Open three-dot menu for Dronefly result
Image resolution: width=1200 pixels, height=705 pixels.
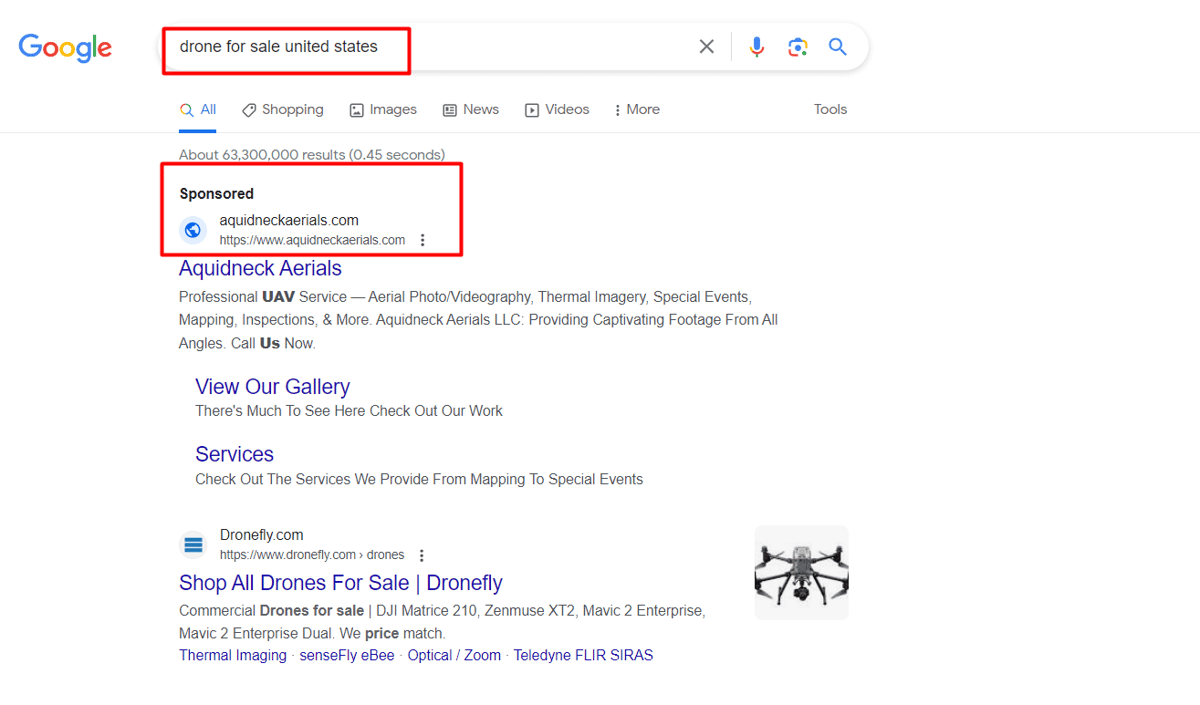pyautogui.click(x=422, y=555)
